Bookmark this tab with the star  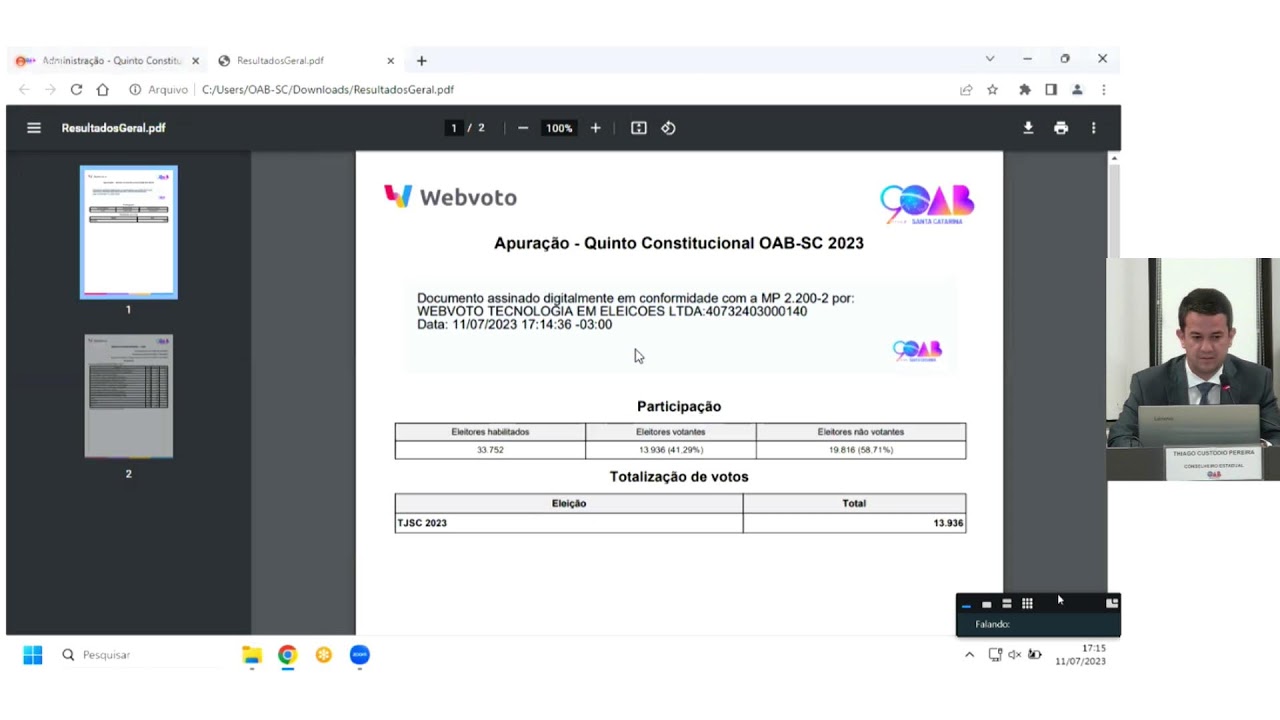point(992,89)
